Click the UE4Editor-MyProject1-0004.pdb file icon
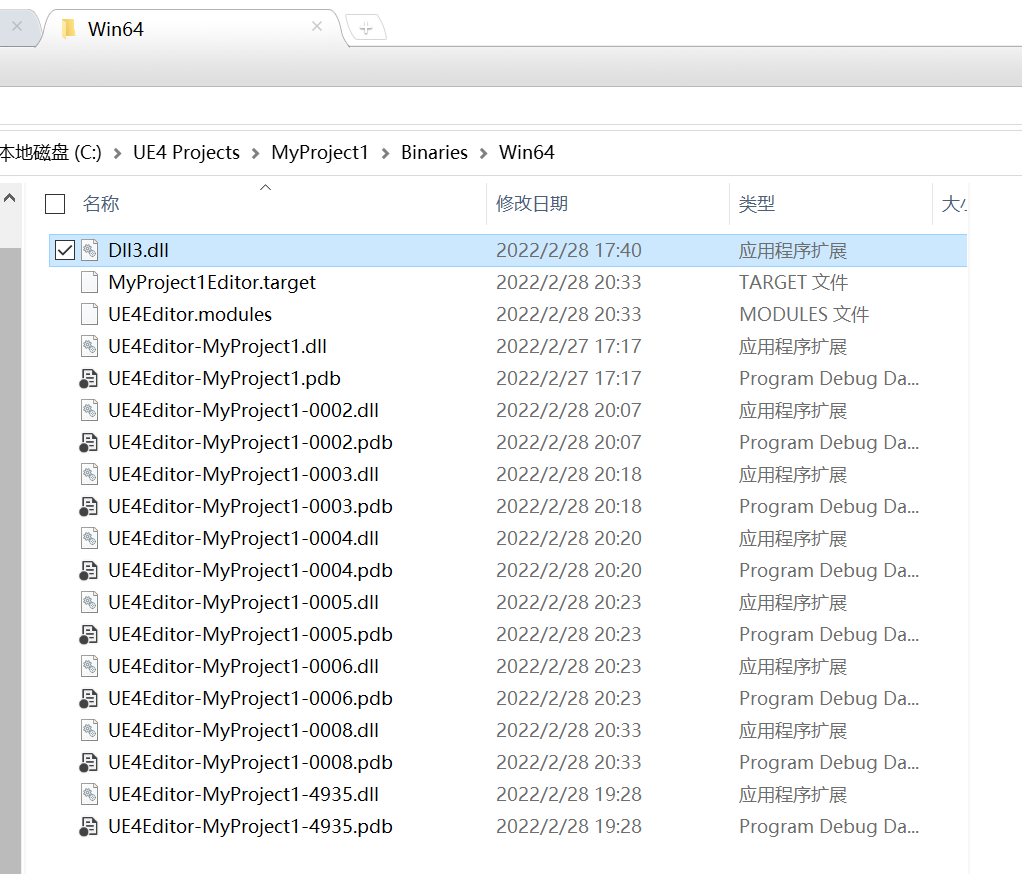The width and height of the screenshot is (1022, 874). (89, 570)
